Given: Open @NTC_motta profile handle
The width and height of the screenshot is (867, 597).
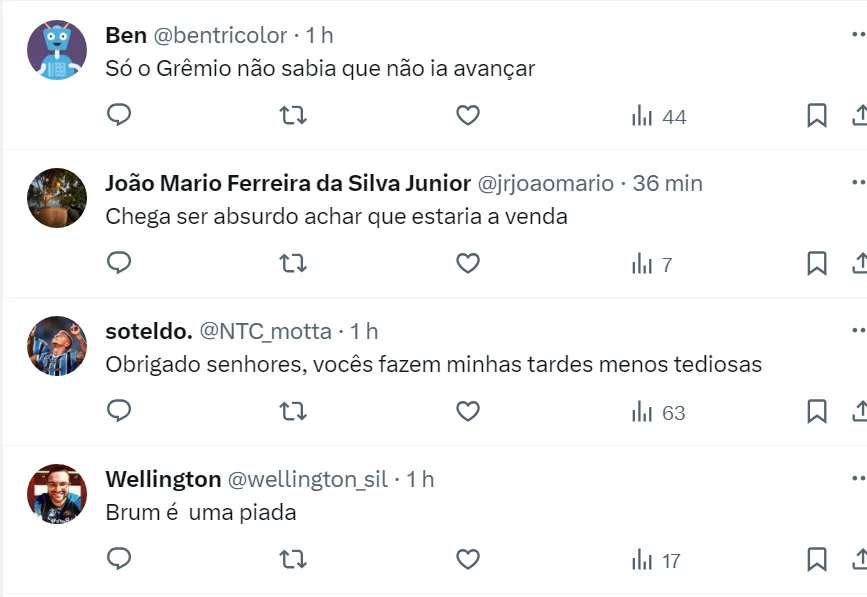Looking at the screenshot, I should (267, 331).
